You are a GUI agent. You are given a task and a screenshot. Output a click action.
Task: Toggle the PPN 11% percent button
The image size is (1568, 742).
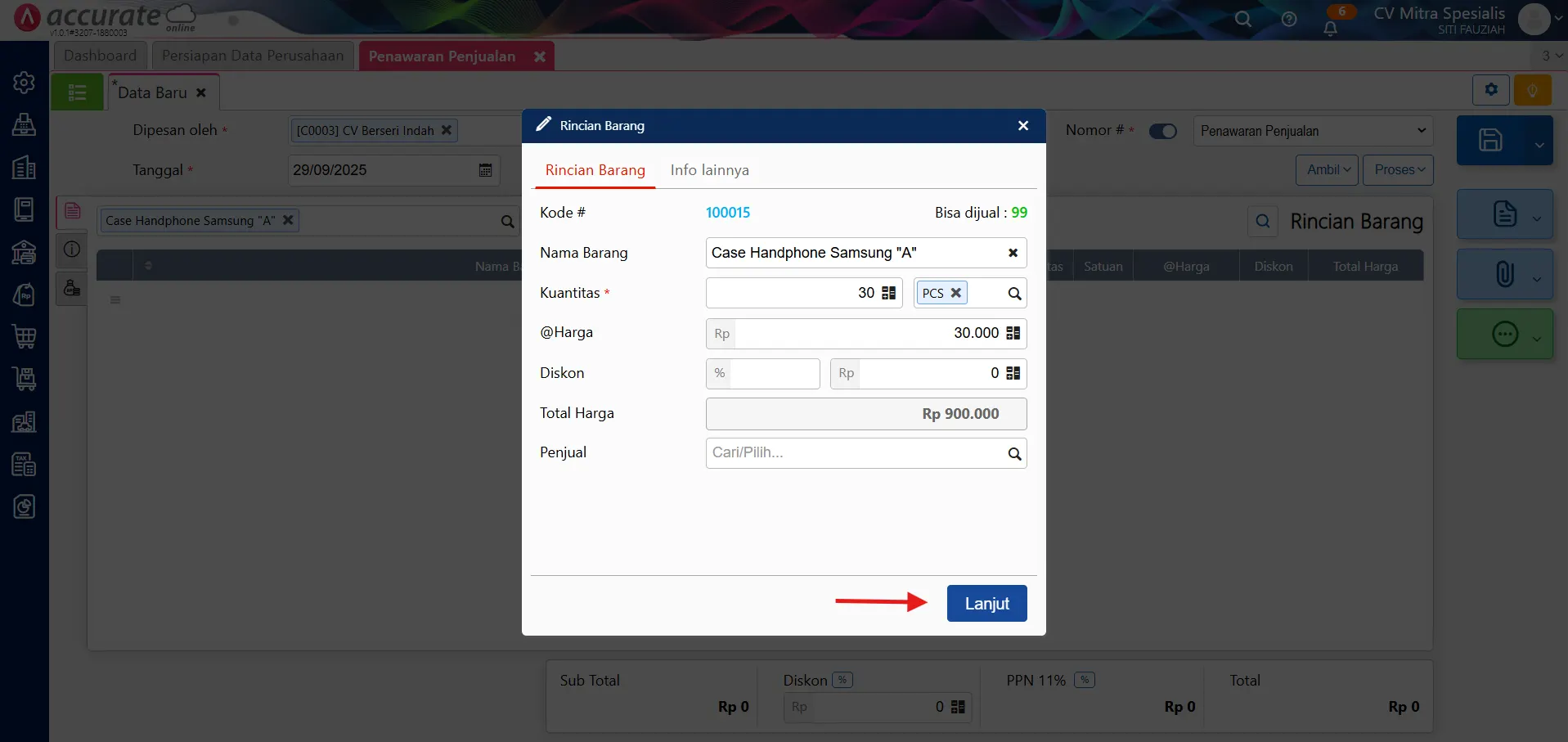tap(1084, 680)
